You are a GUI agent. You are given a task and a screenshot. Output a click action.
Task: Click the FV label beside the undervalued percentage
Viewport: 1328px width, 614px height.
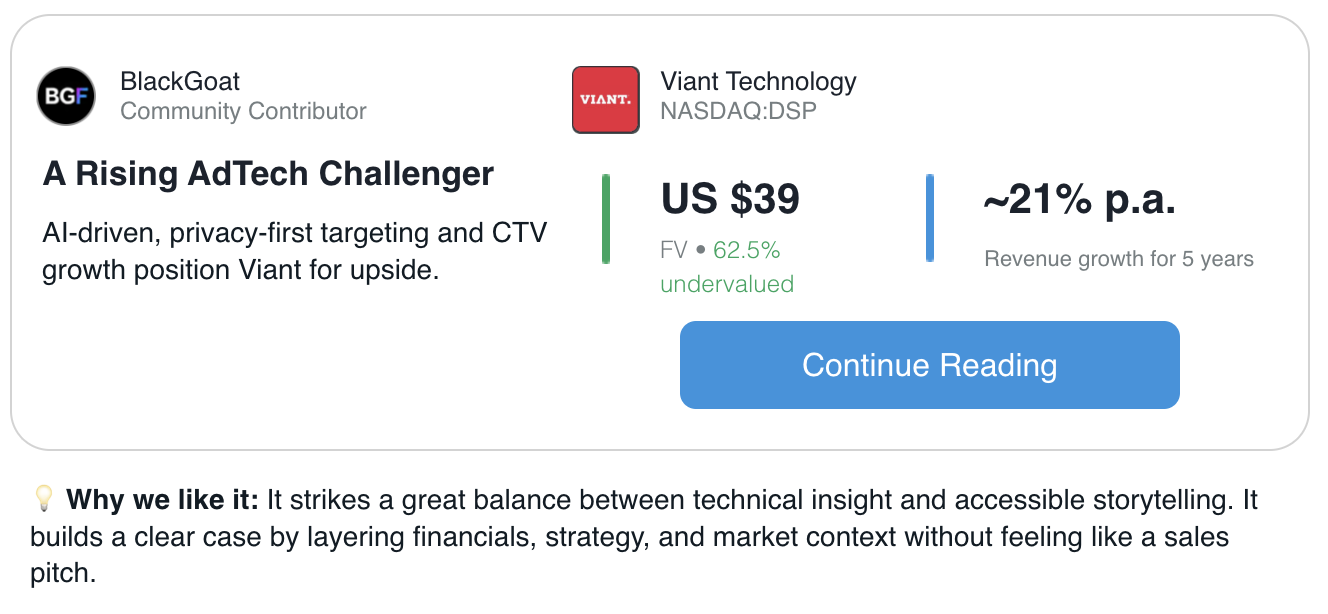click(x=674, y=249)
